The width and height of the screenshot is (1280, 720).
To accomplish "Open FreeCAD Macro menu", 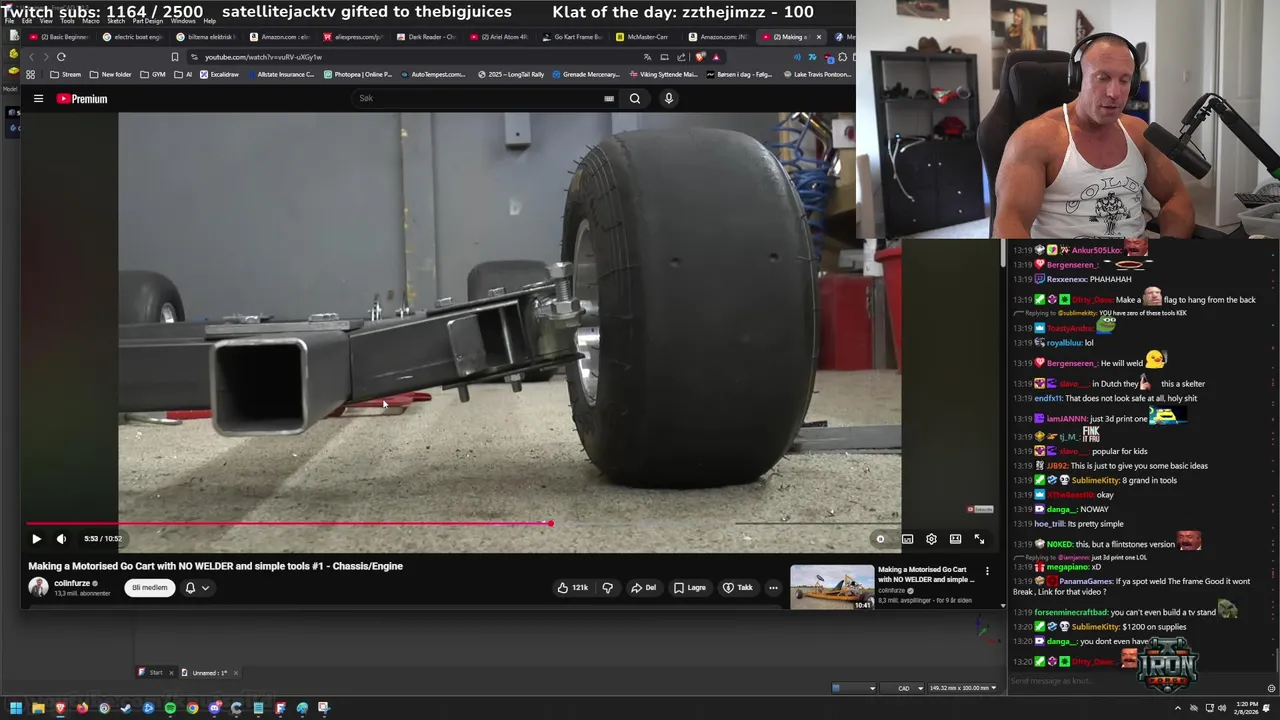I will (x=91, y=21).
